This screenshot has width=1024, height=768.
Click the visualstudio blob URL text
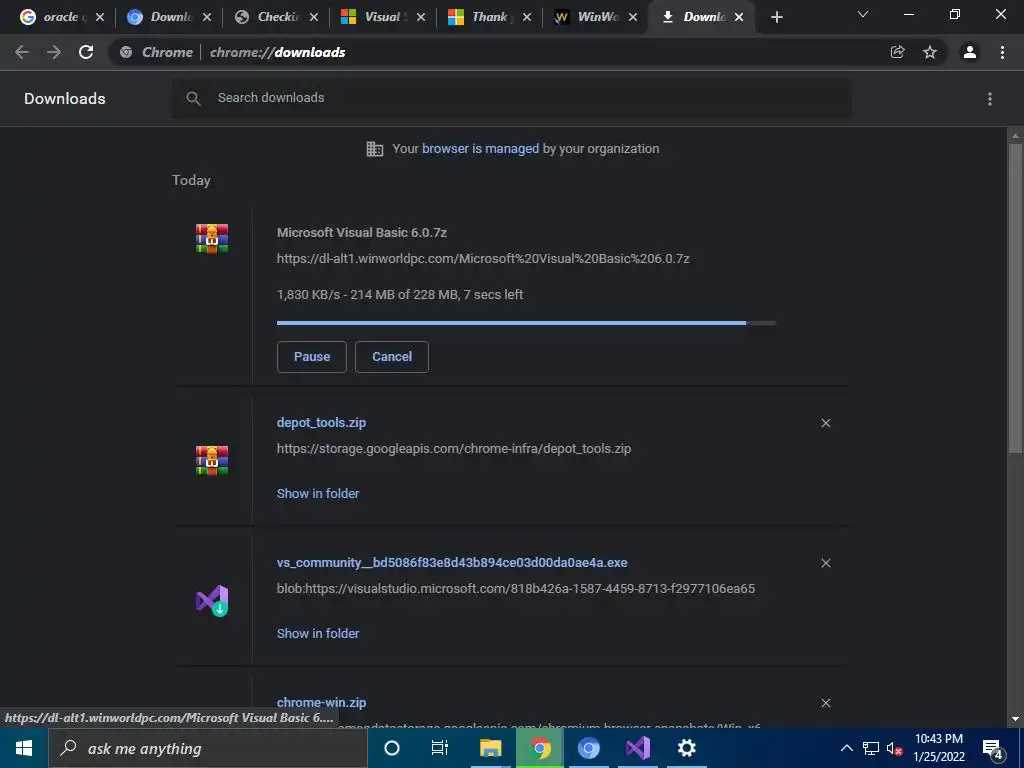pos(516,588)
